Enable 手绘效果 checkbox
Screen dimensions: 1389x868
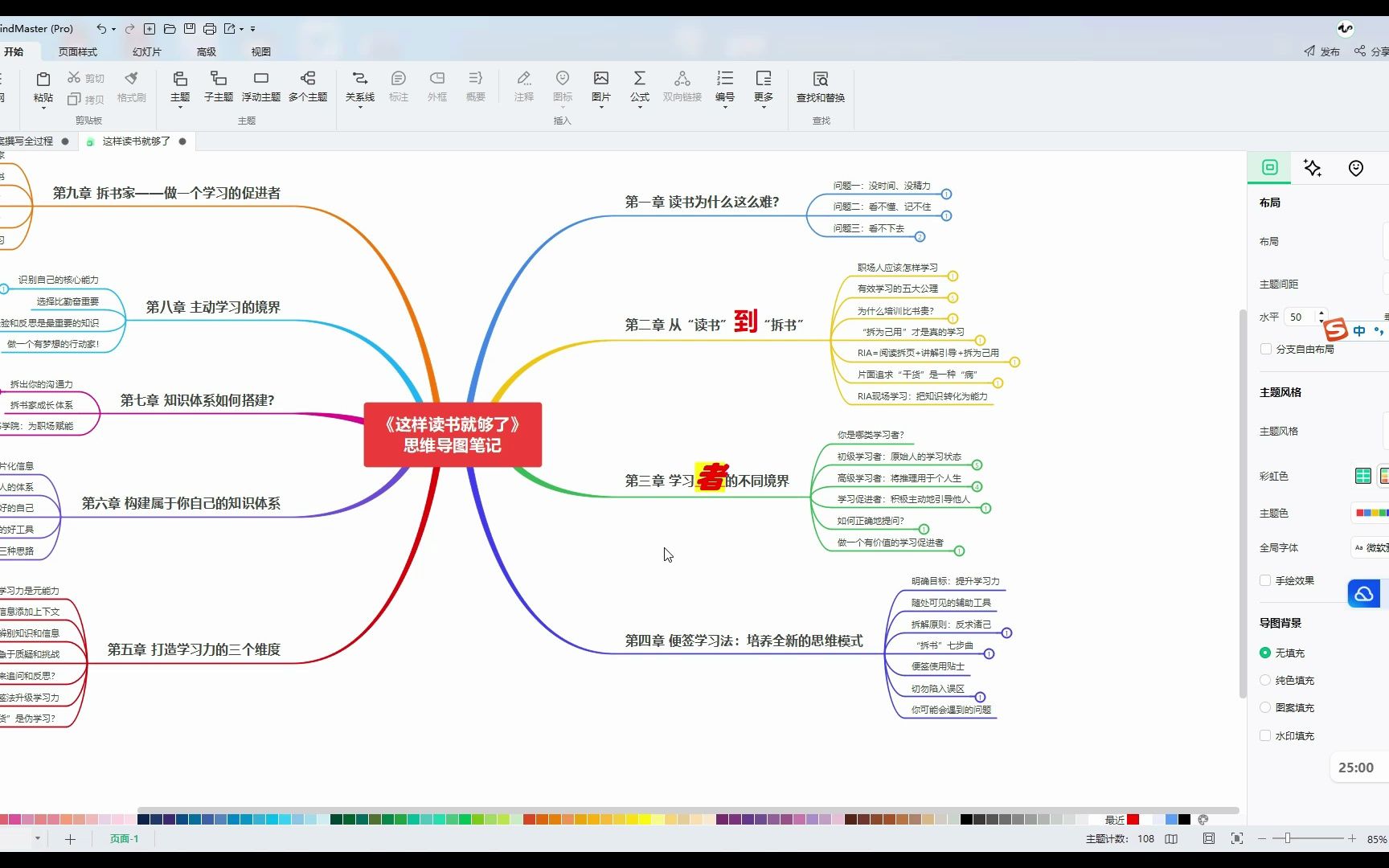pos(1265,580)
